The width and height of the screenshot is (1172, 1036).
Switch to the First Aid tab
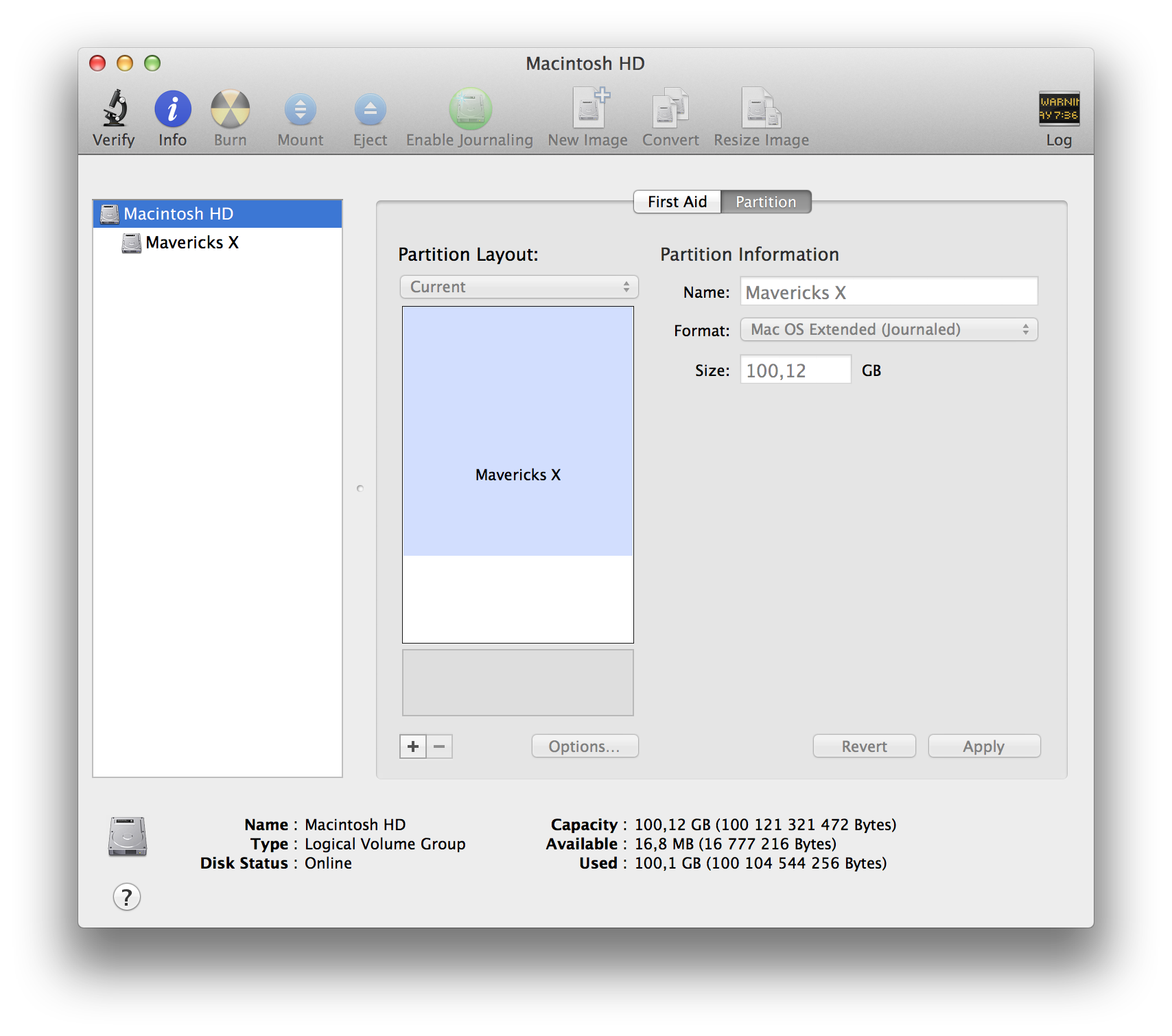point(677,202)
